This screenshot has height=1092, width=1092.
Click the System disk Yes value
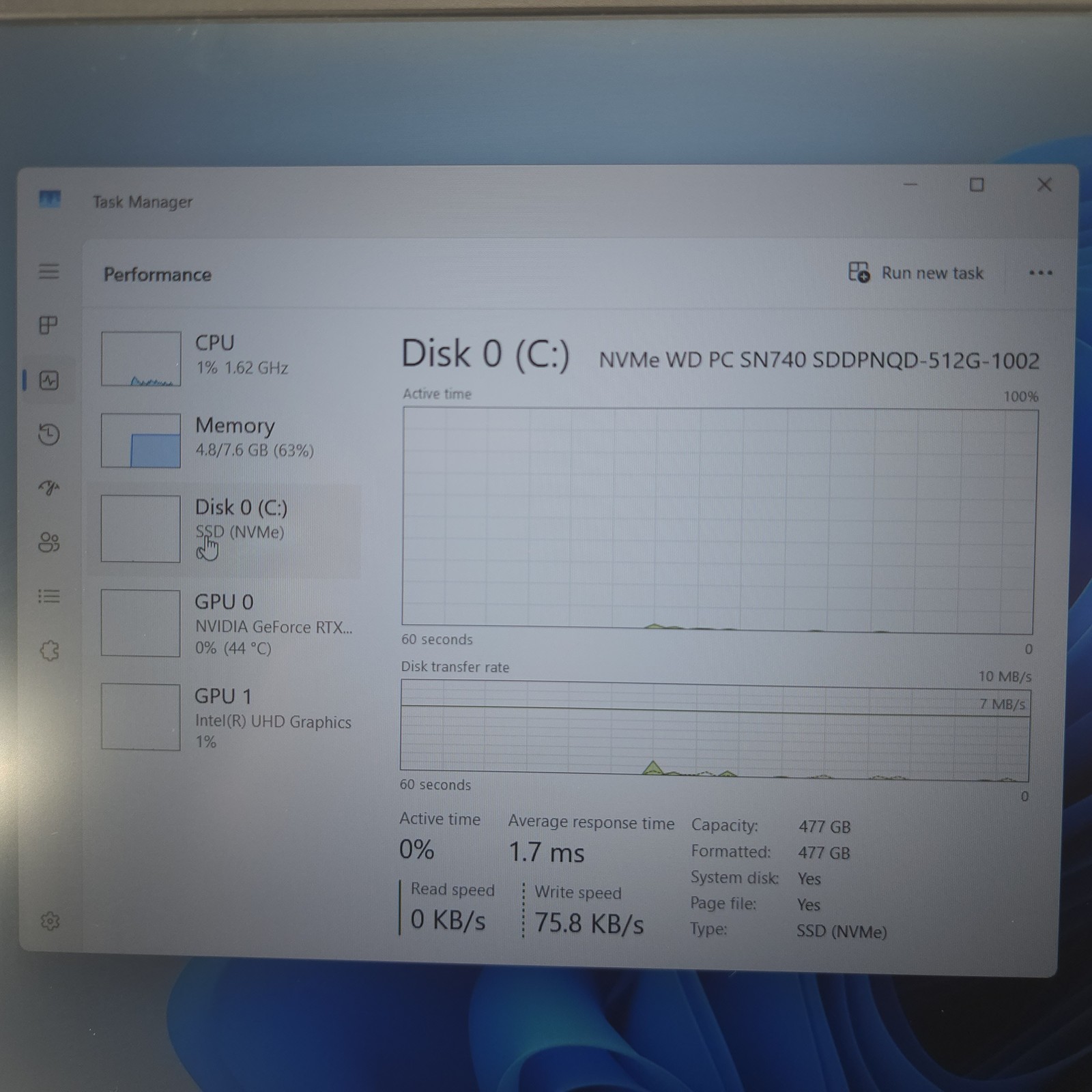click(x=809, y=878)
